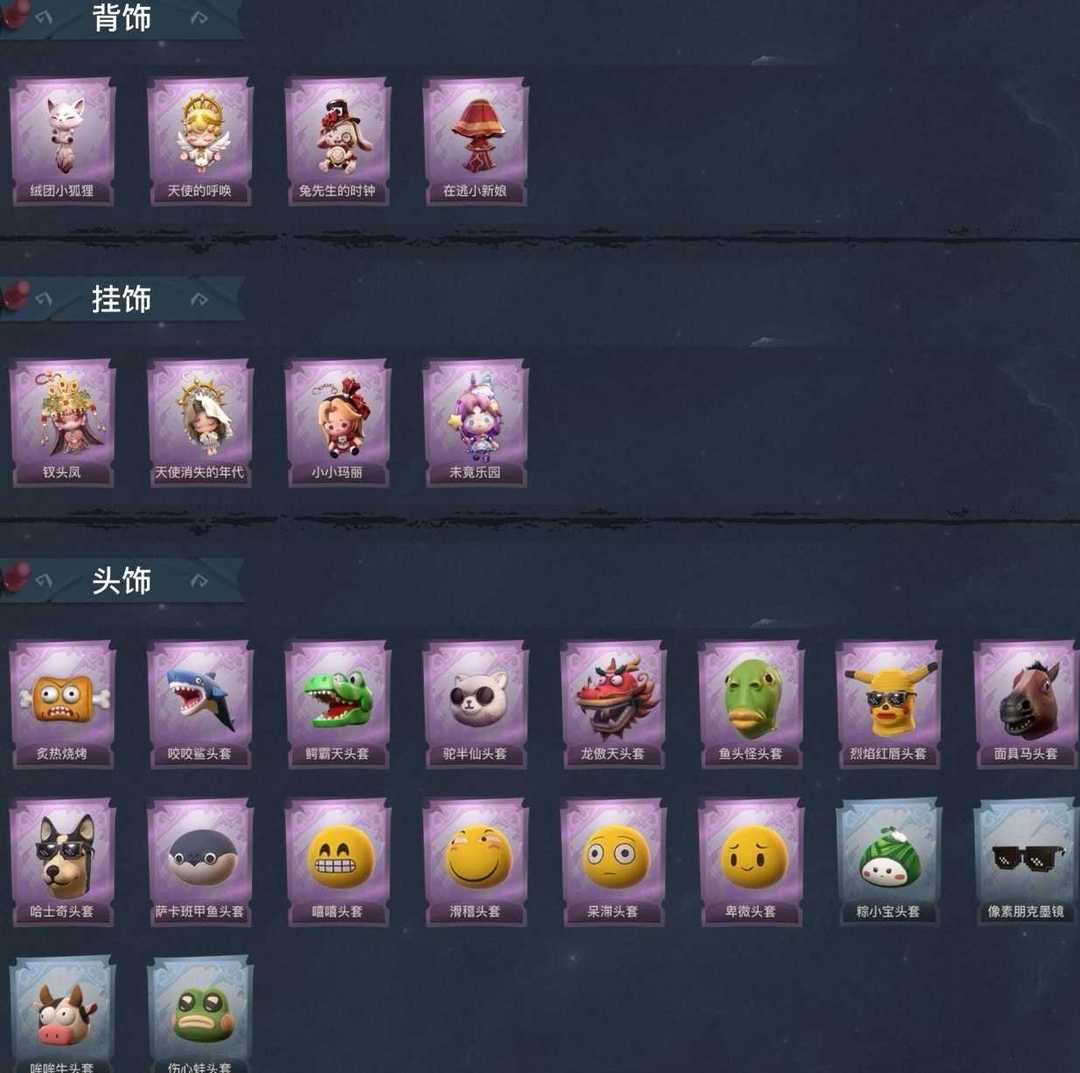Viewport: 1080px width, 1073px height.
Task: Pick the 龙傲天头套 dragon headgear
Action: [x=613, y=704]
